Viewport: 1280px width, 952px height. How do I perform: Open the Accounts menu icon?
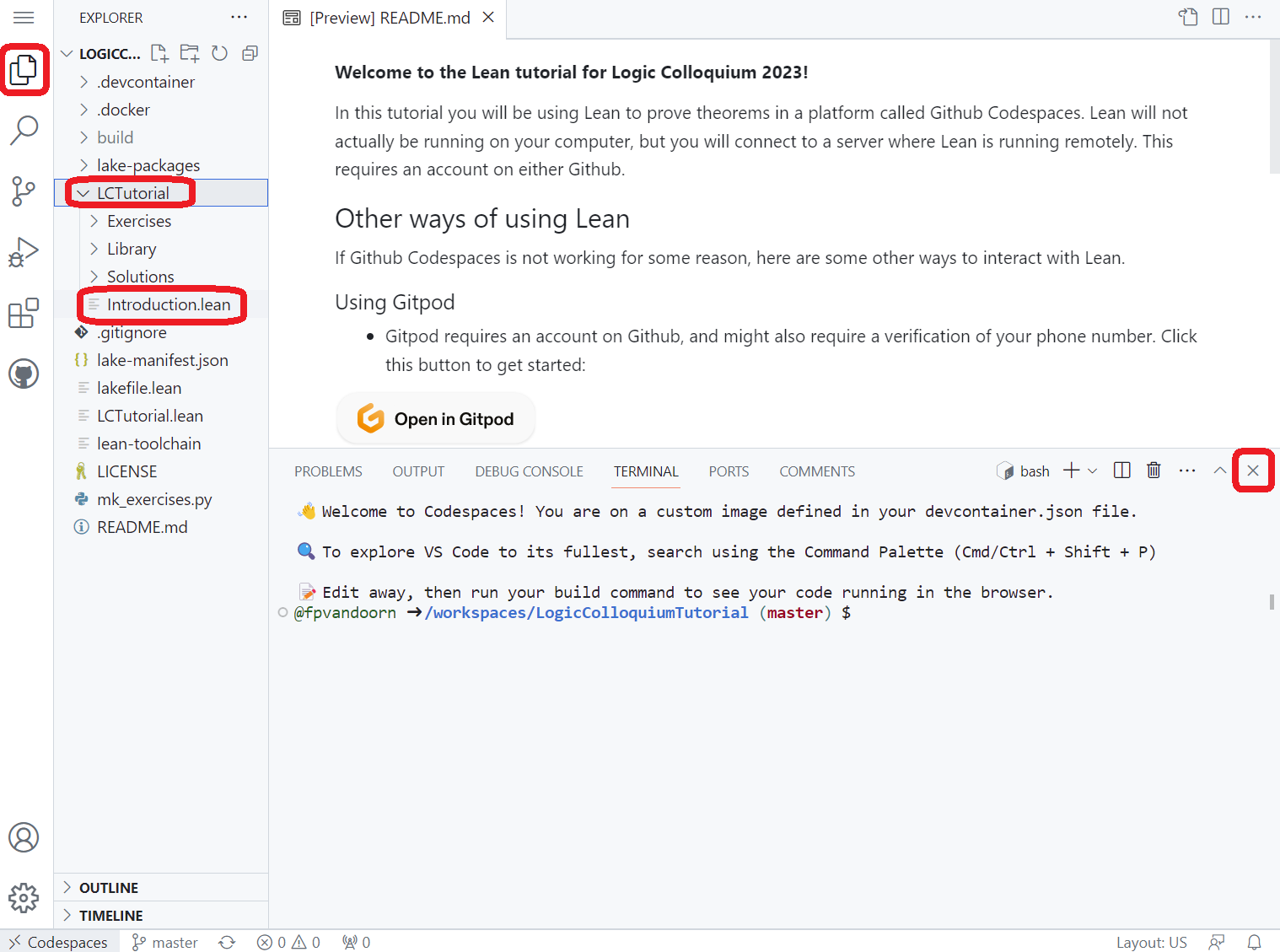coord(24,837)
